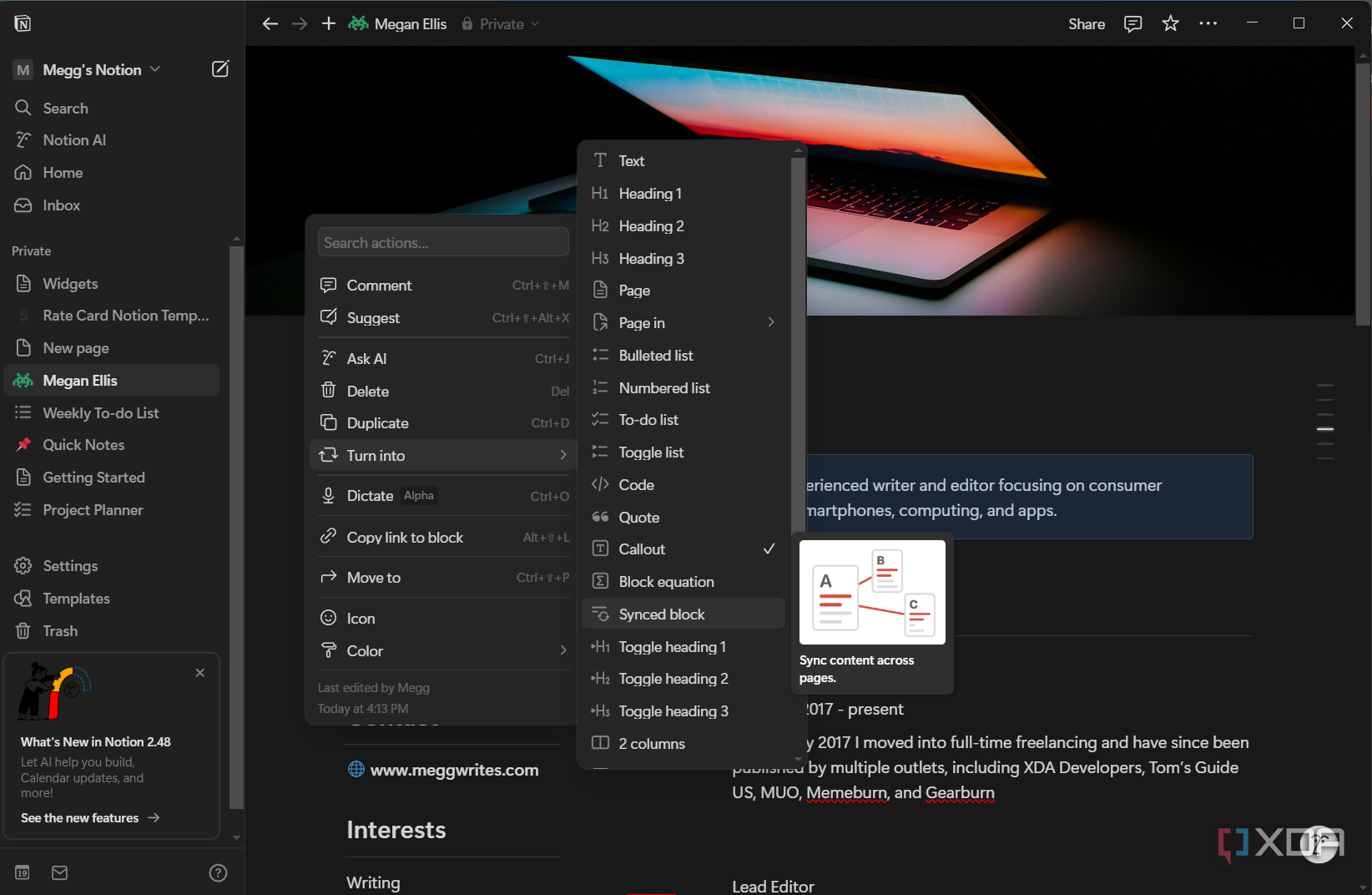
Task: Expand the Color submenu
Action: click(x=442, y=651)
